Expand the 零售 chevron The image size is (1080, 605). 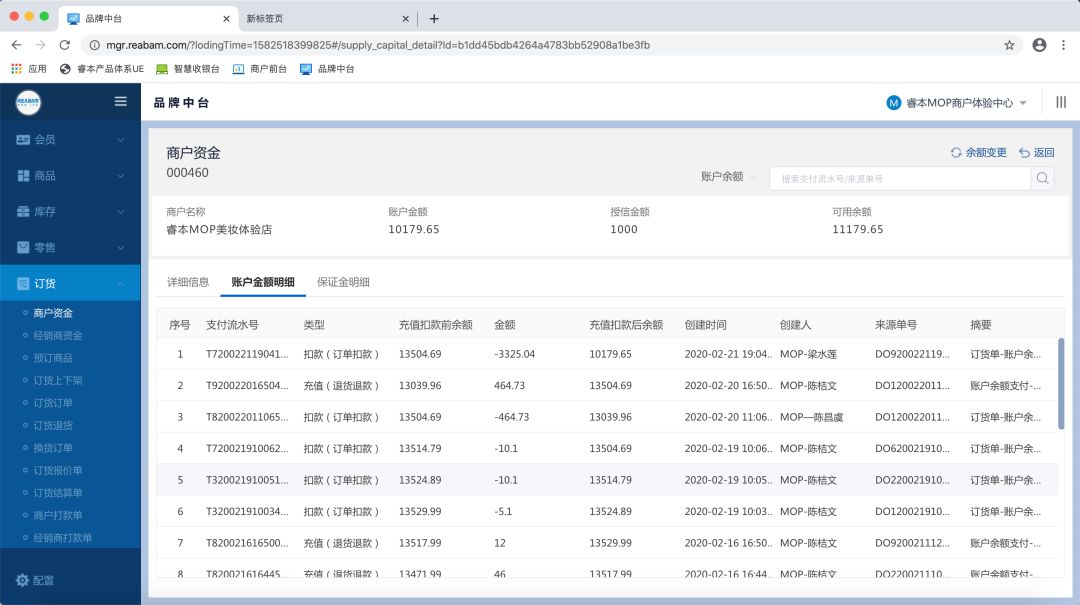point(121,247)
